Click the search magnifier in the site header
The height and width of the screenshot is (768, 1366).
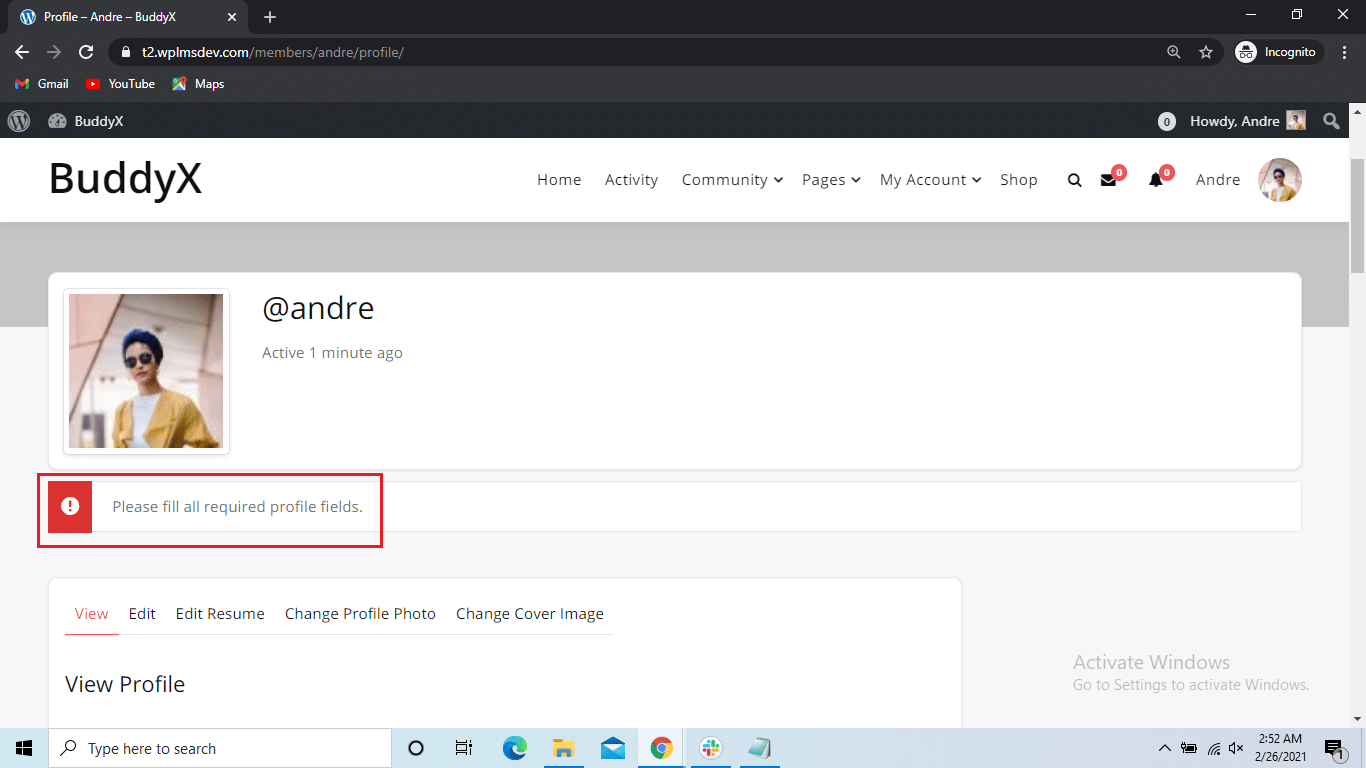[x=1074, y=180]
